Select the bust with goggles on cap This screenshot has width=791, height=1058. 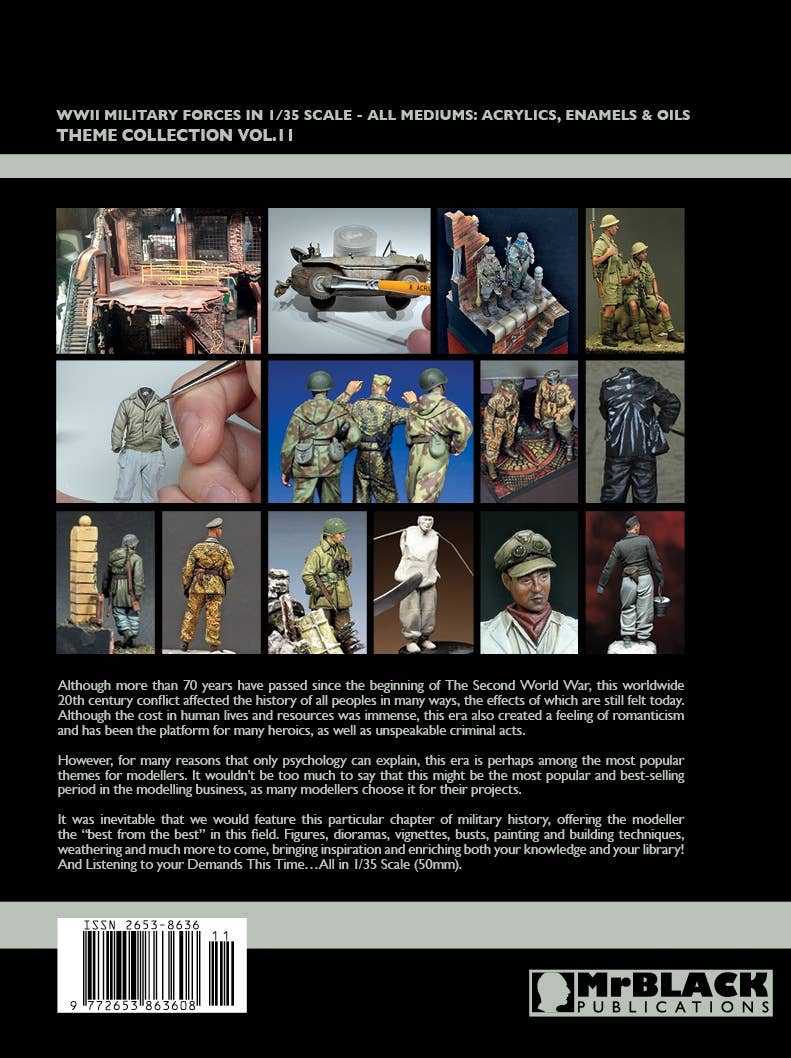[x=528, y=582]
